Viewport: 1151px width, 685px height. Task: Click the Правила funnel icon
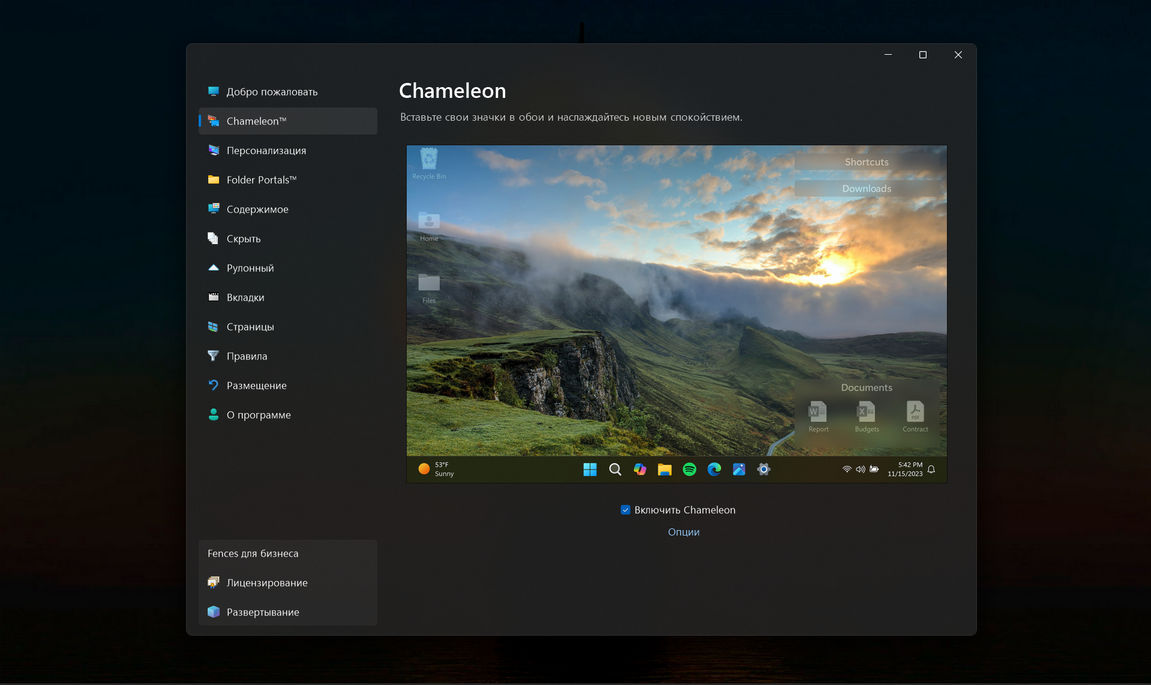click(213, 356)
